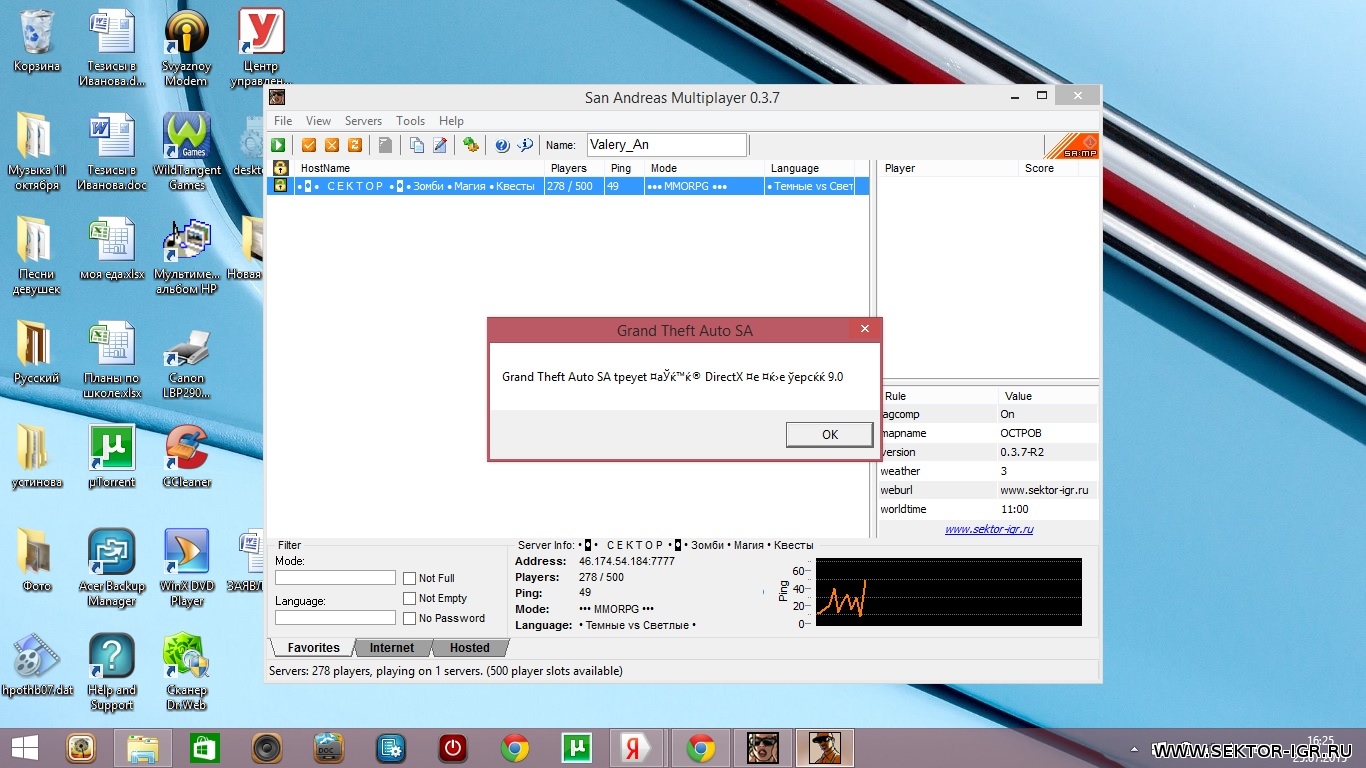Enable the No Password filter checkbox
The height and width of the screenshot is (768, 1366).
(x=410, y=618)
